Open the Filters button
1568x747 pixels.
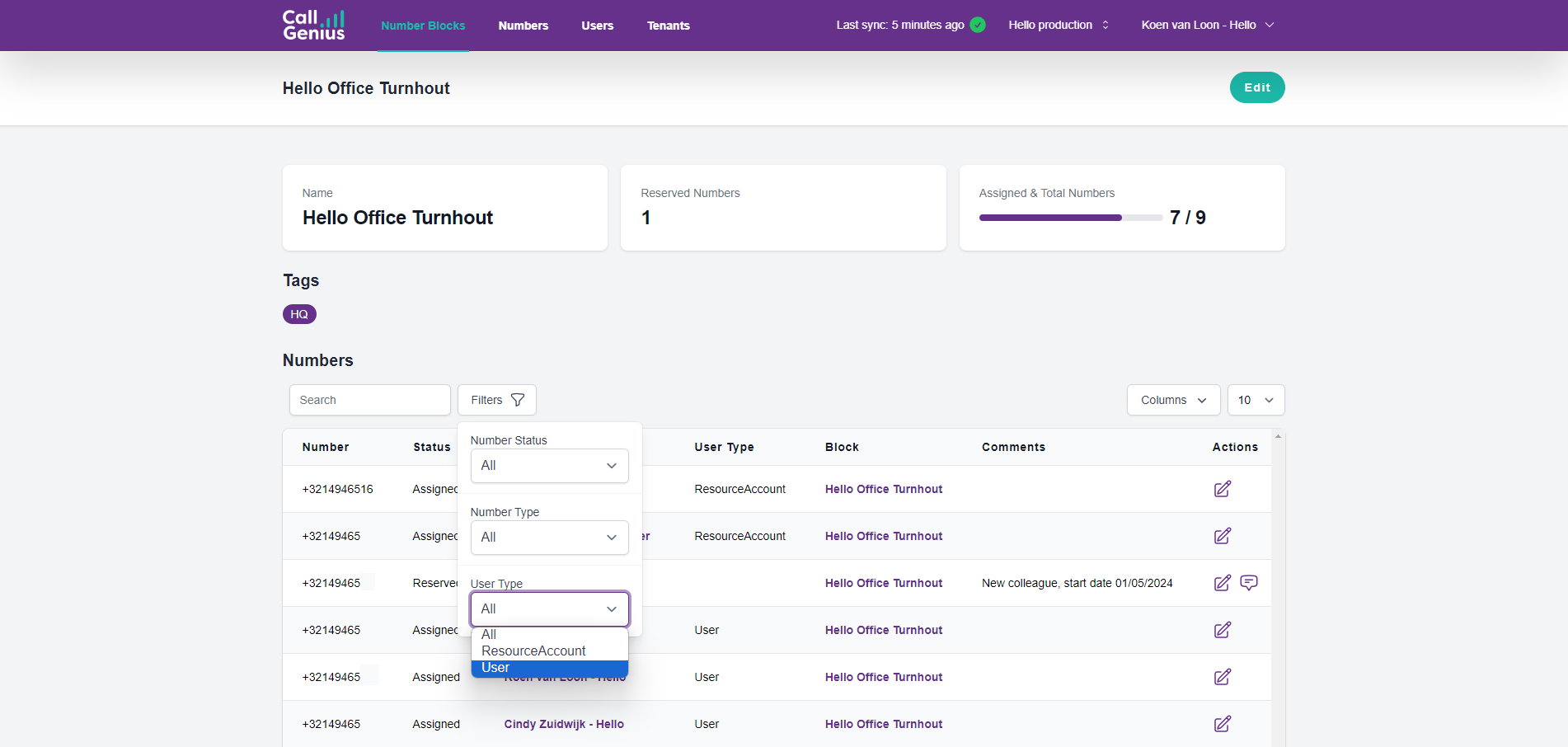497,400
